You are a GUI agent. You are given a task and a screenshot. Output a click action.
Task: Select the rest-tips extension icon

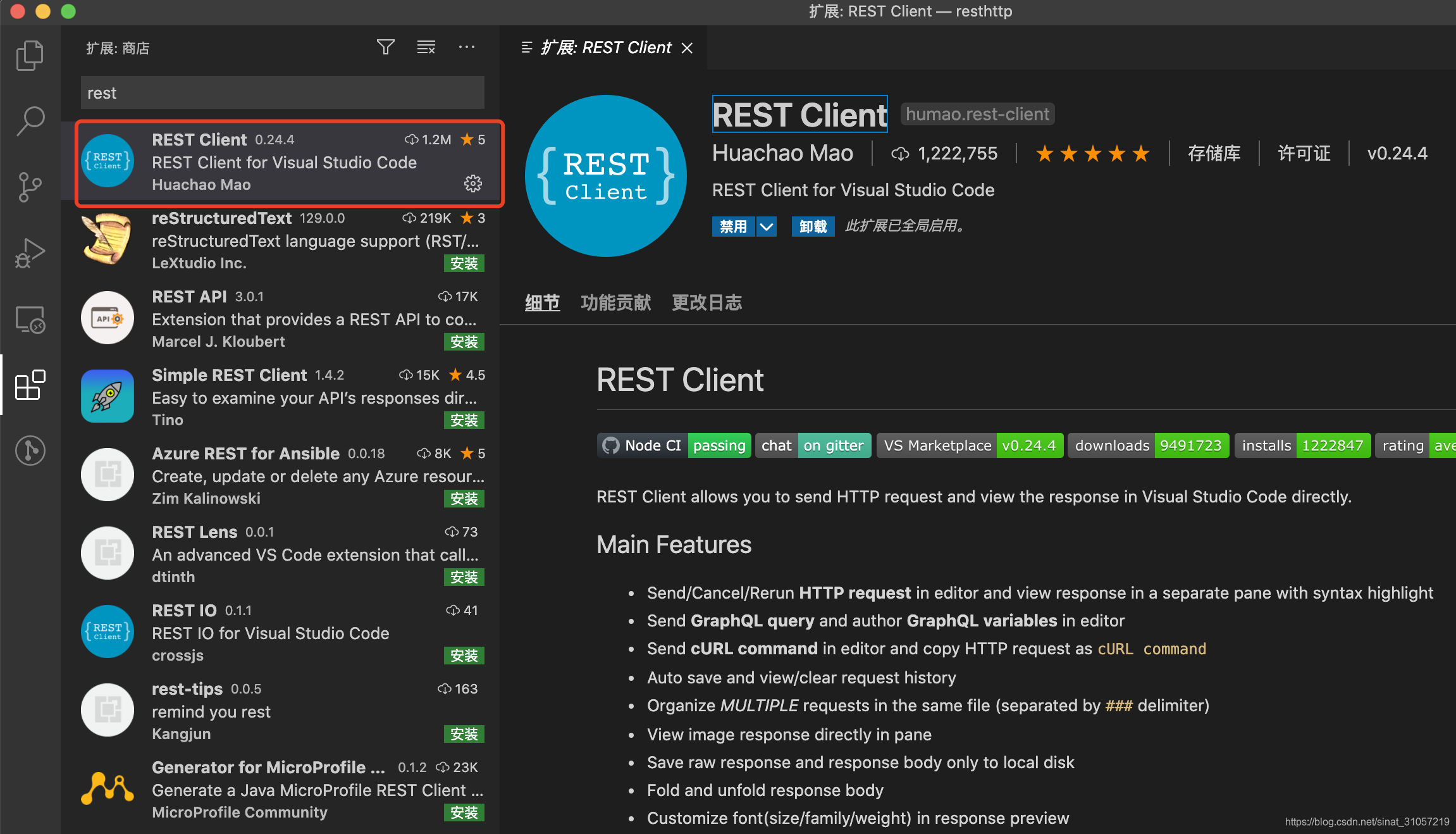click(x=108, y=710)
